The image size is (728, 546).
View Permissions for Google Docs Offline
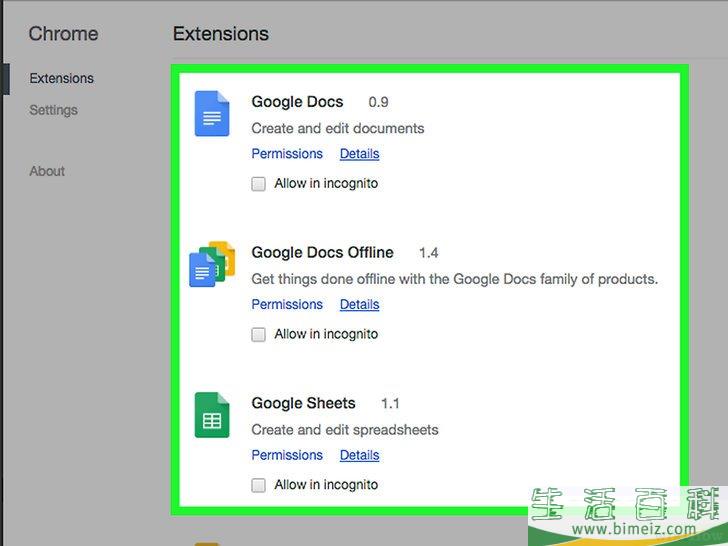(287, 305)
